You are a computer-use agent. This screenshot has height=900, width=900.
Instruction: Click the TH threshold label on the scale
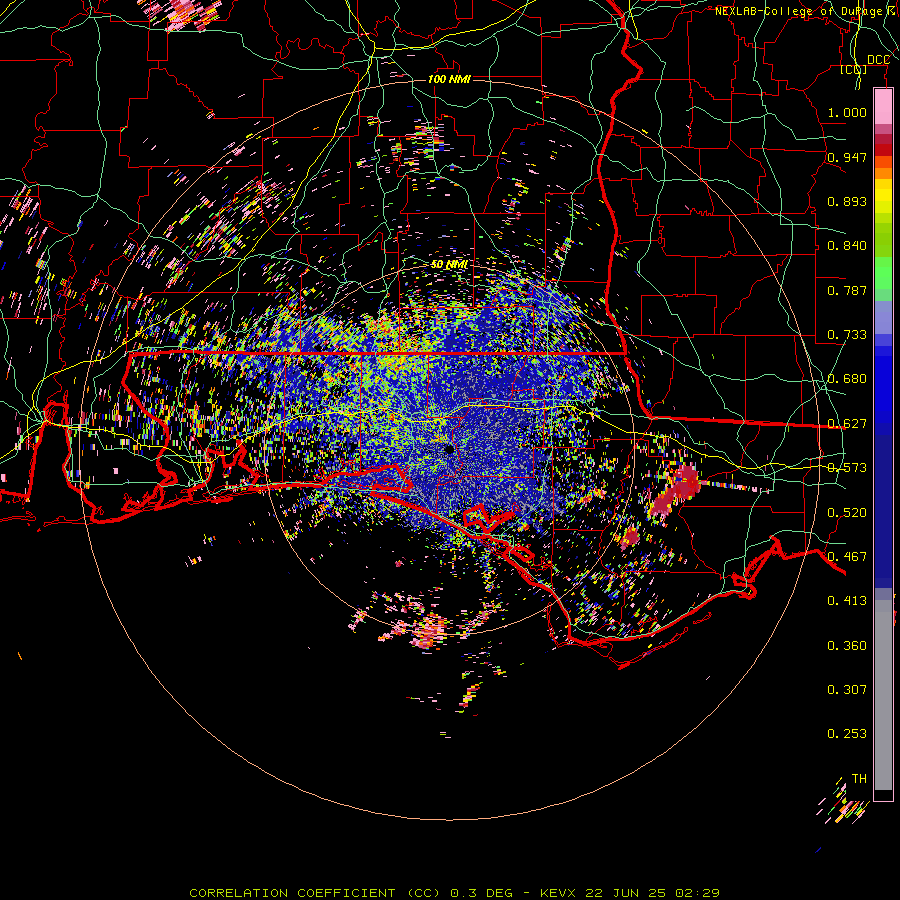[859, 779]
